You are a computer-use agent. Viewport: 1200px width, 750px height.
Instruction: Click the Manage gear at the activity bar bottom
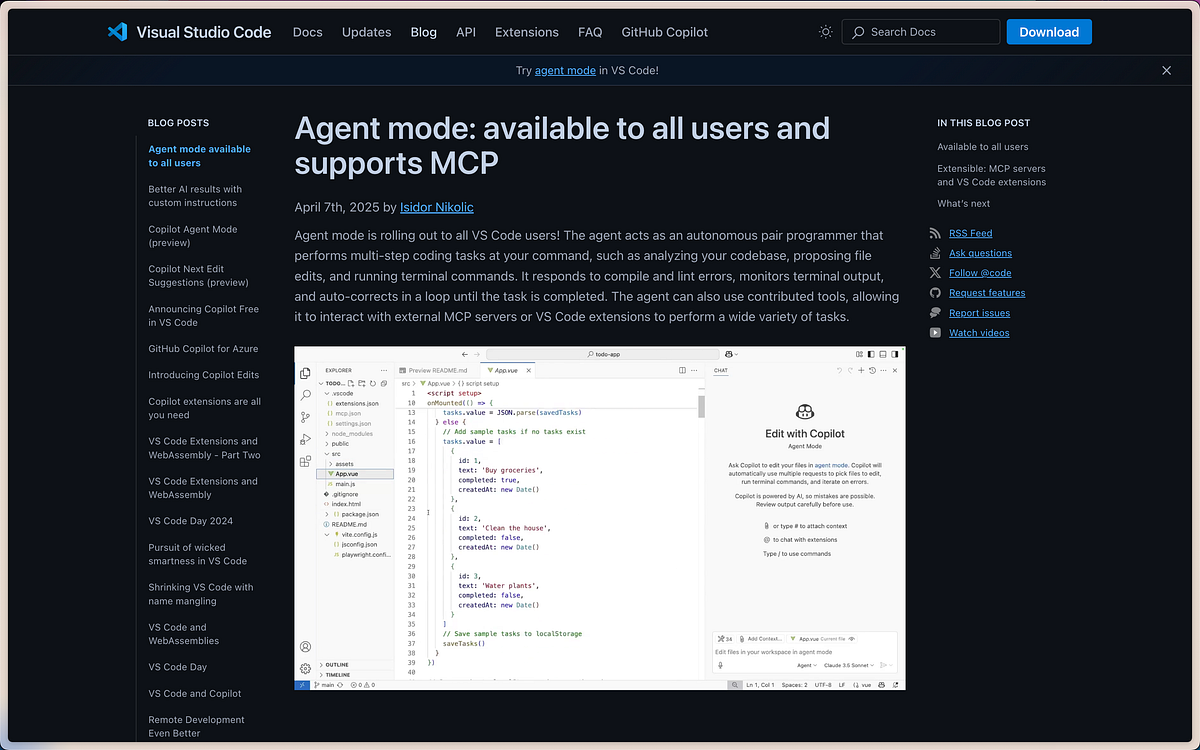point(306,668)
